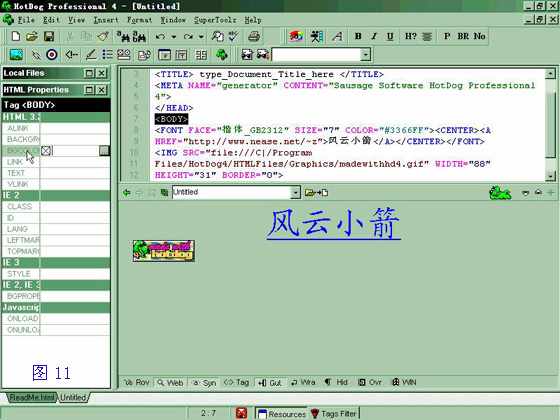Open the Untitled preview address dropdown

pos(295,192)
